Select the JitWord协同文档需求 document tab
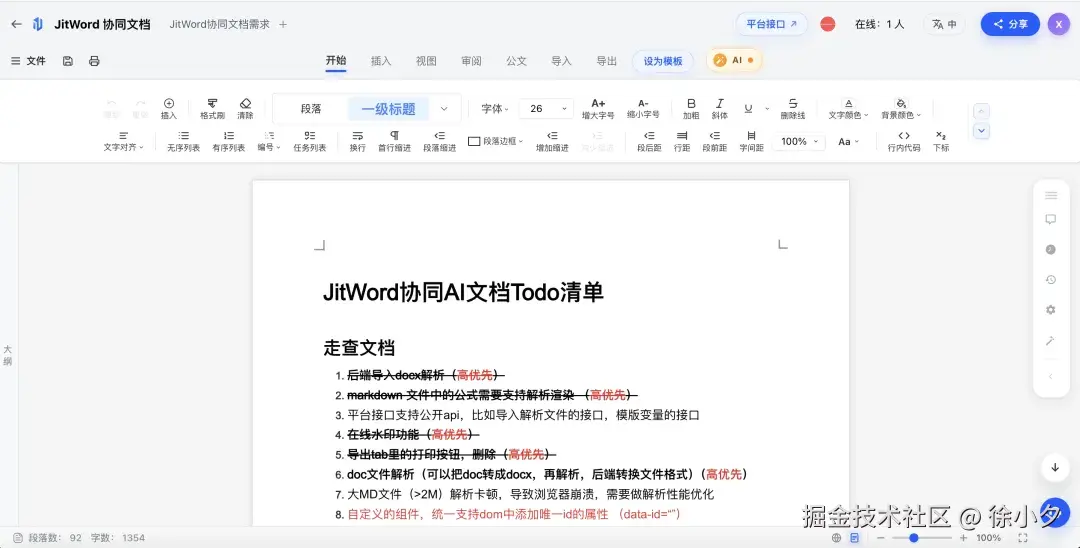1080x548 pixels. point(220,24)
